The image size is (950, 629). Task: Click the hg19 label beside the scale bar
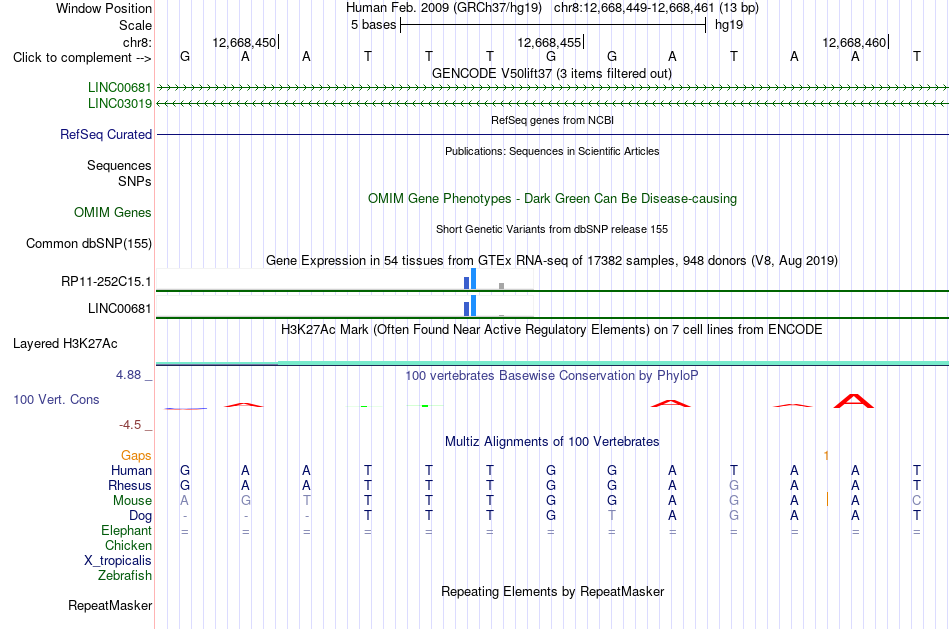tap(729, 25)
